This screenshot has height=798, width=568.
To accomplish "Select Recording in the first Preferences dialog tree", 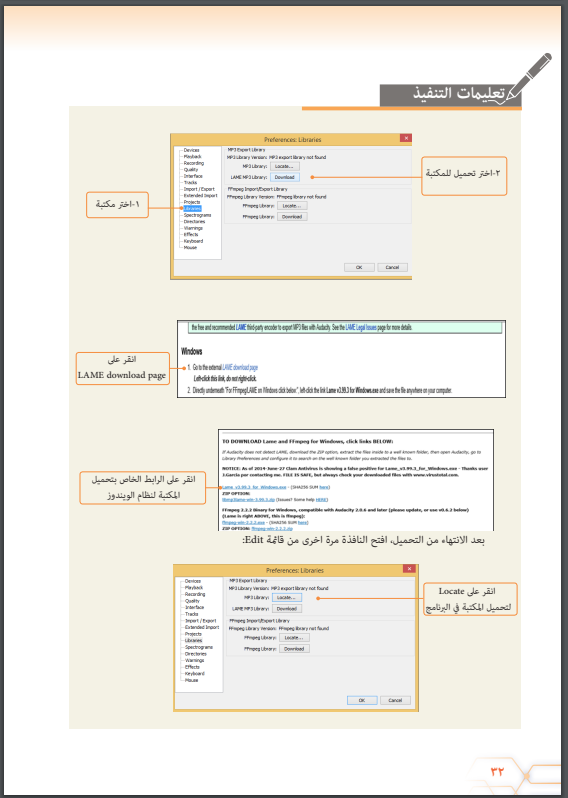I will 193,163.
